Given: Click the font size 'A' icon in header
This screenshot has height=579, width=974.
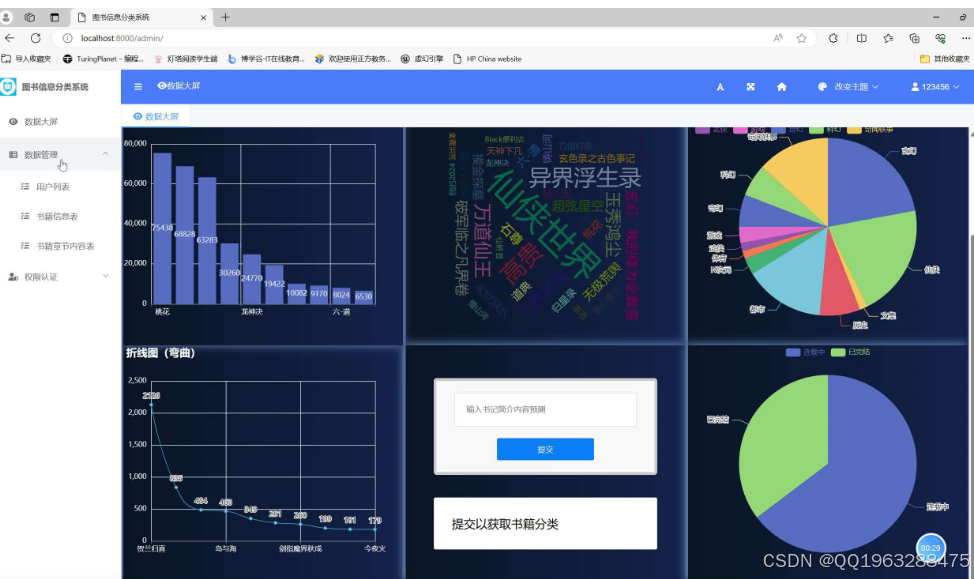Looking at the screenshot, I should (720, 87).
